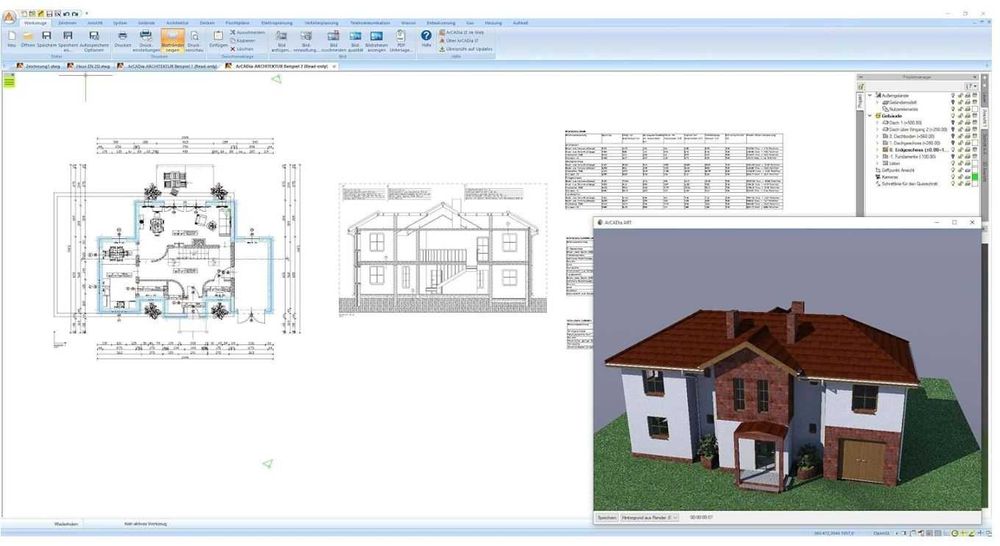Click Löschen in the clipboard group
The height and width of the screenshot is (546, 1000).
tap(242, 48)
